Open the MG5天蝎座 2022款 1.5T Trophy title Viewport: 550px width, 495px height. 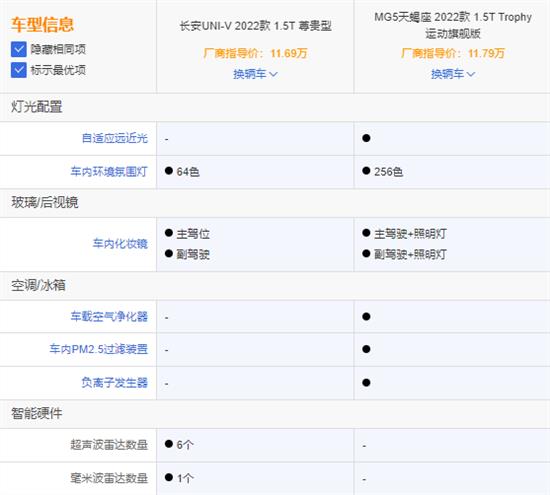[x=453, y=25]
